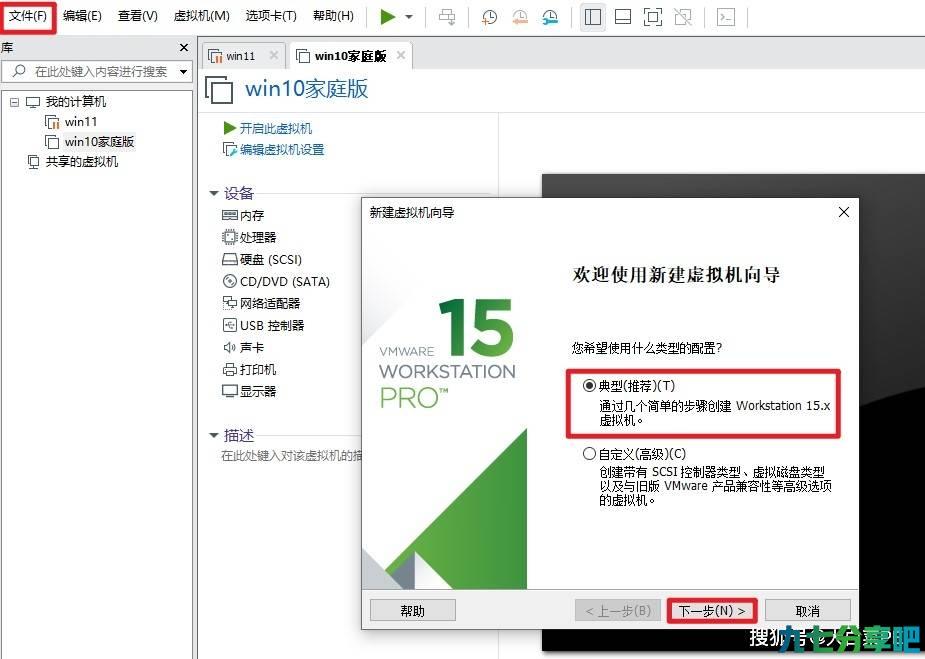Screen dimensions: 925x659
Task: Toggle the library sidebar view icon
Action: tap(593, 17)
